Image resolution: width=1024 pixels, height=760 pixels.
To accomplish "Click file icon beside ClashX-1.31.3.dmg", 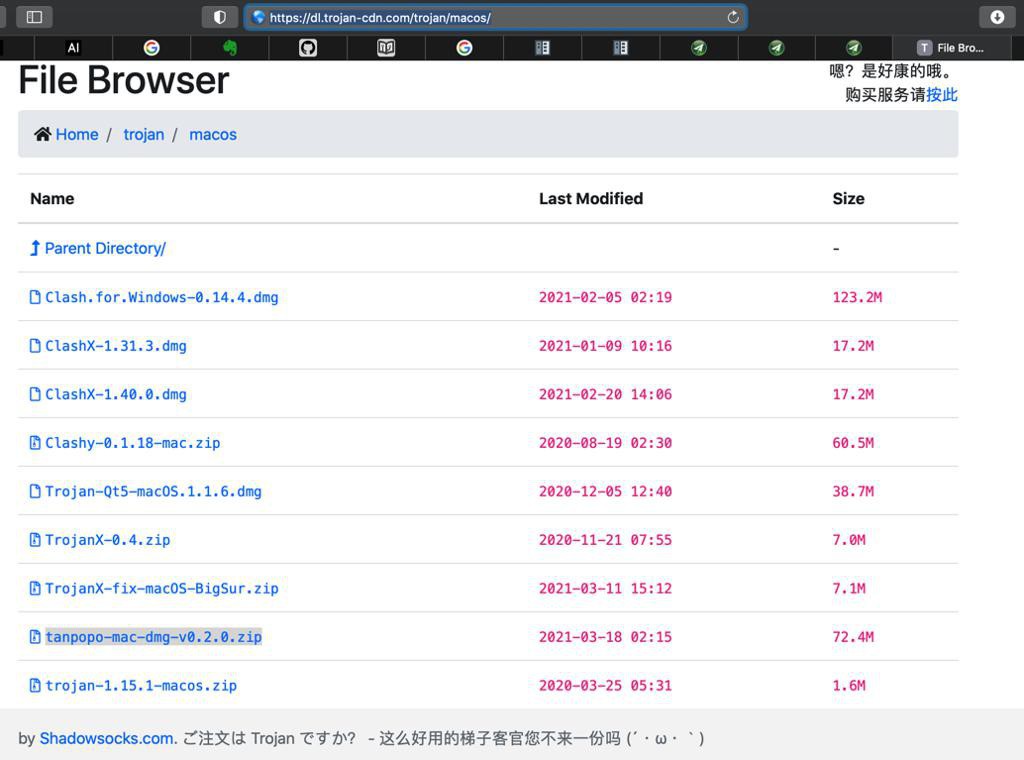I will (x=35, y=345).
